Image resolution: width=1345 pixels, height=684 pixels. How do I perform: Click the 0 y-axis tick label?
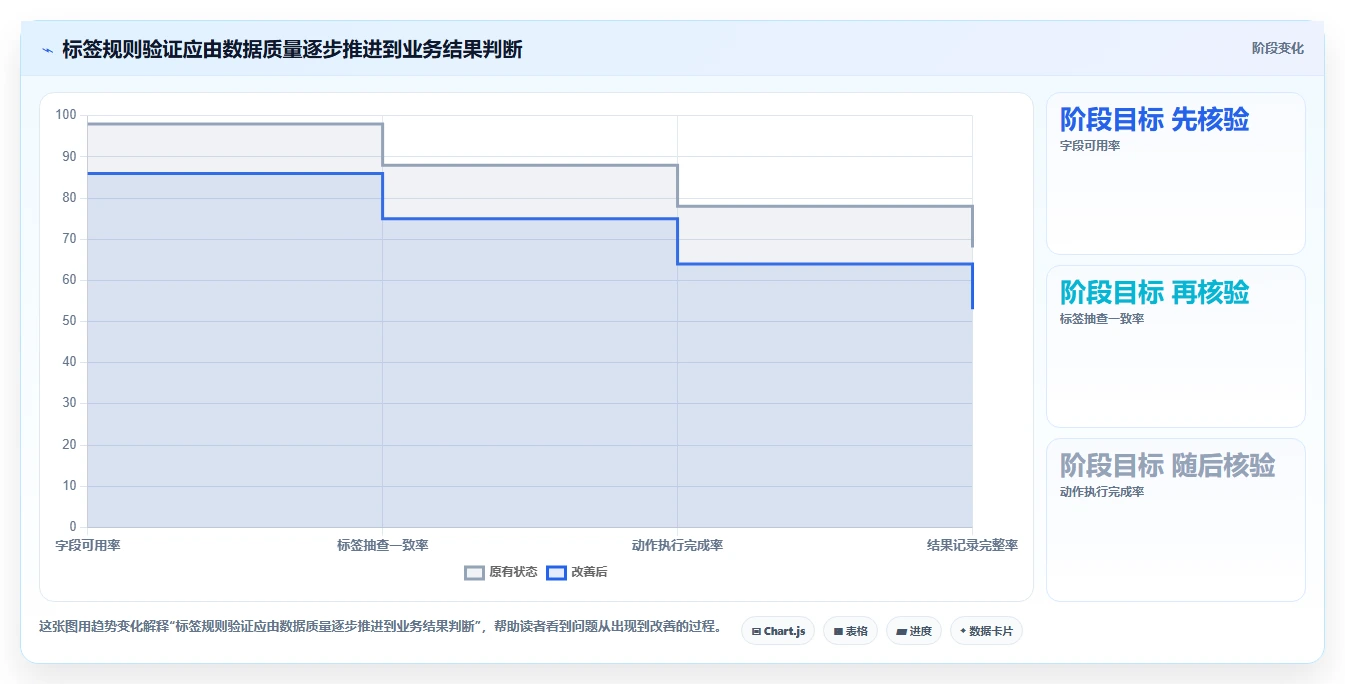73,527
